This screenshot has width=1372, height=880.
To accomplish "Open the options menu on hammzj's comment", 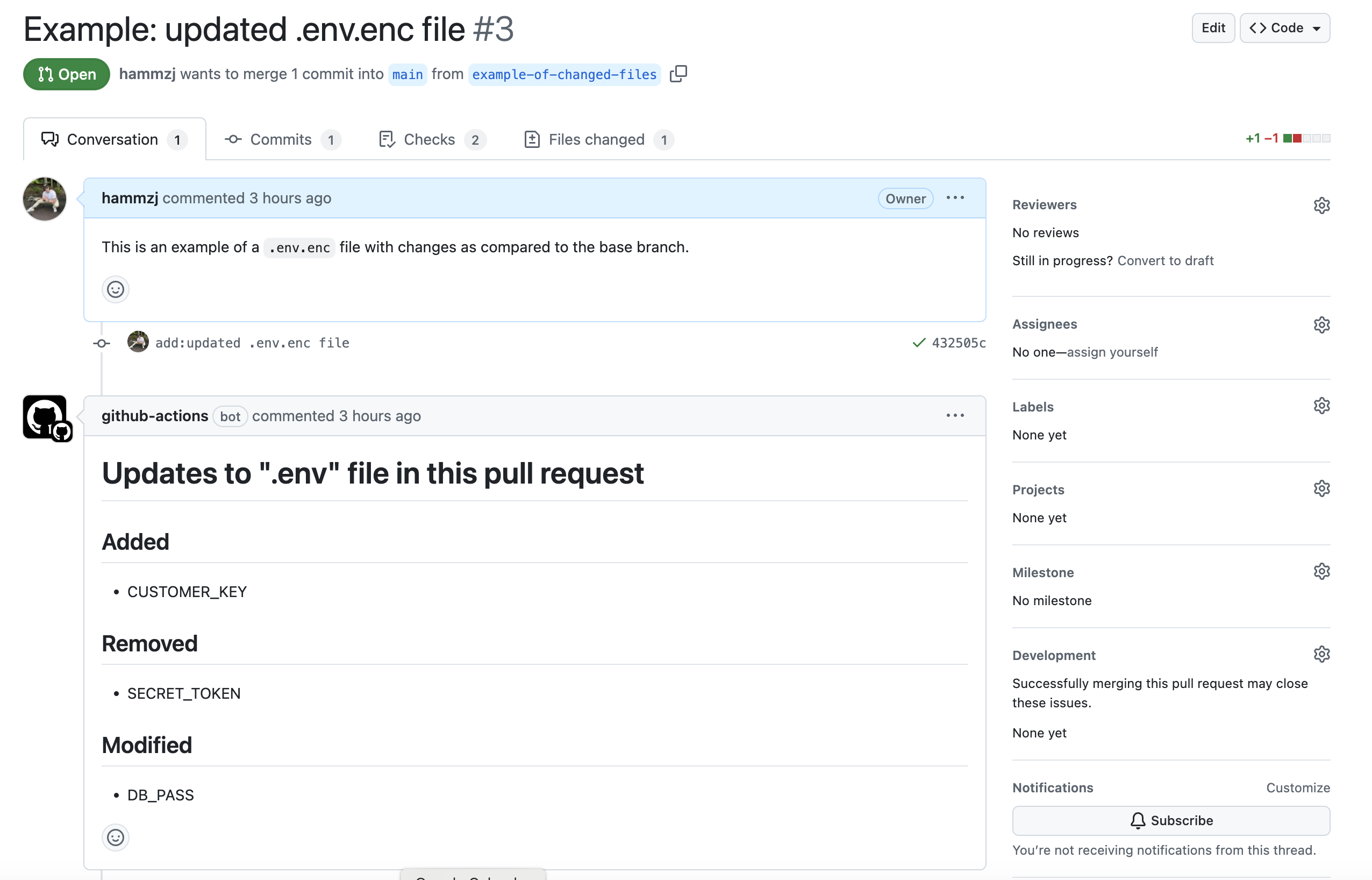I will [955, 198].
